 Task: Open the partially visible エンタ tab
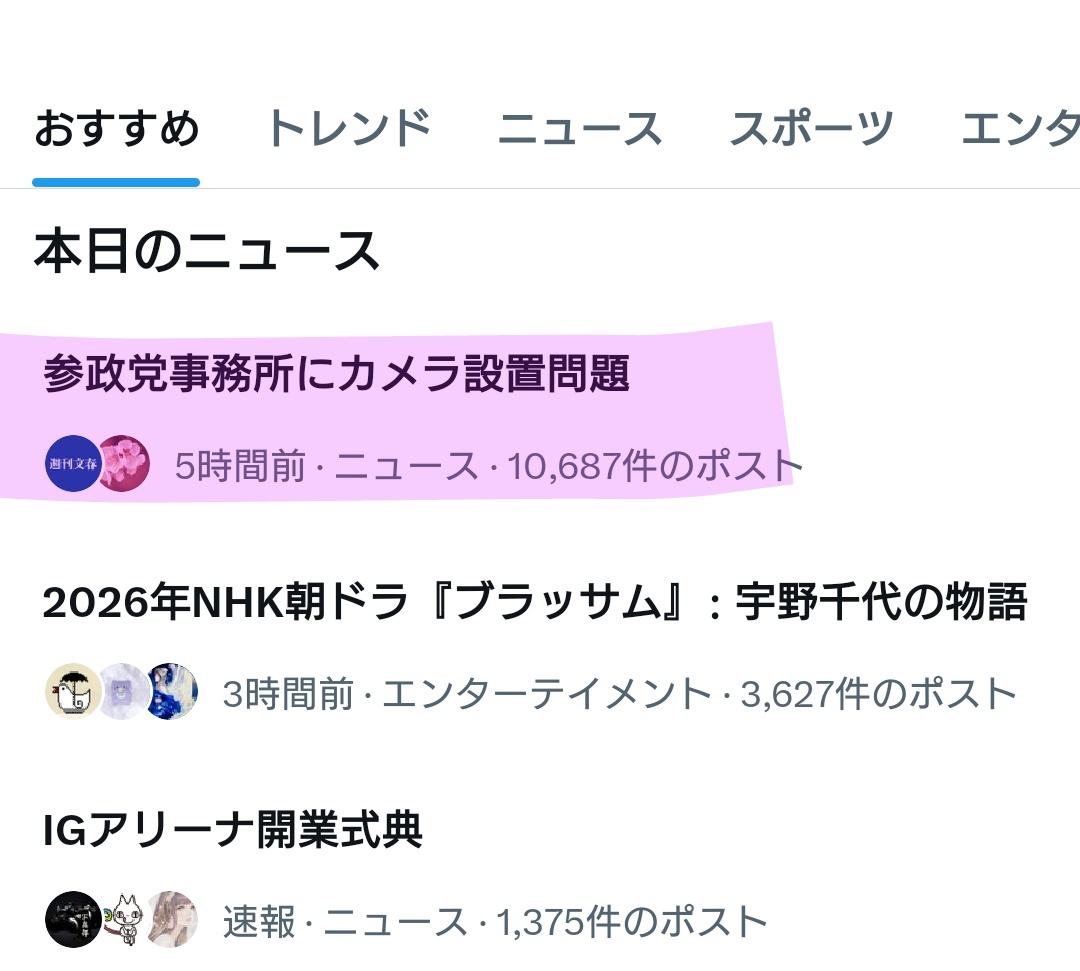1020,129
